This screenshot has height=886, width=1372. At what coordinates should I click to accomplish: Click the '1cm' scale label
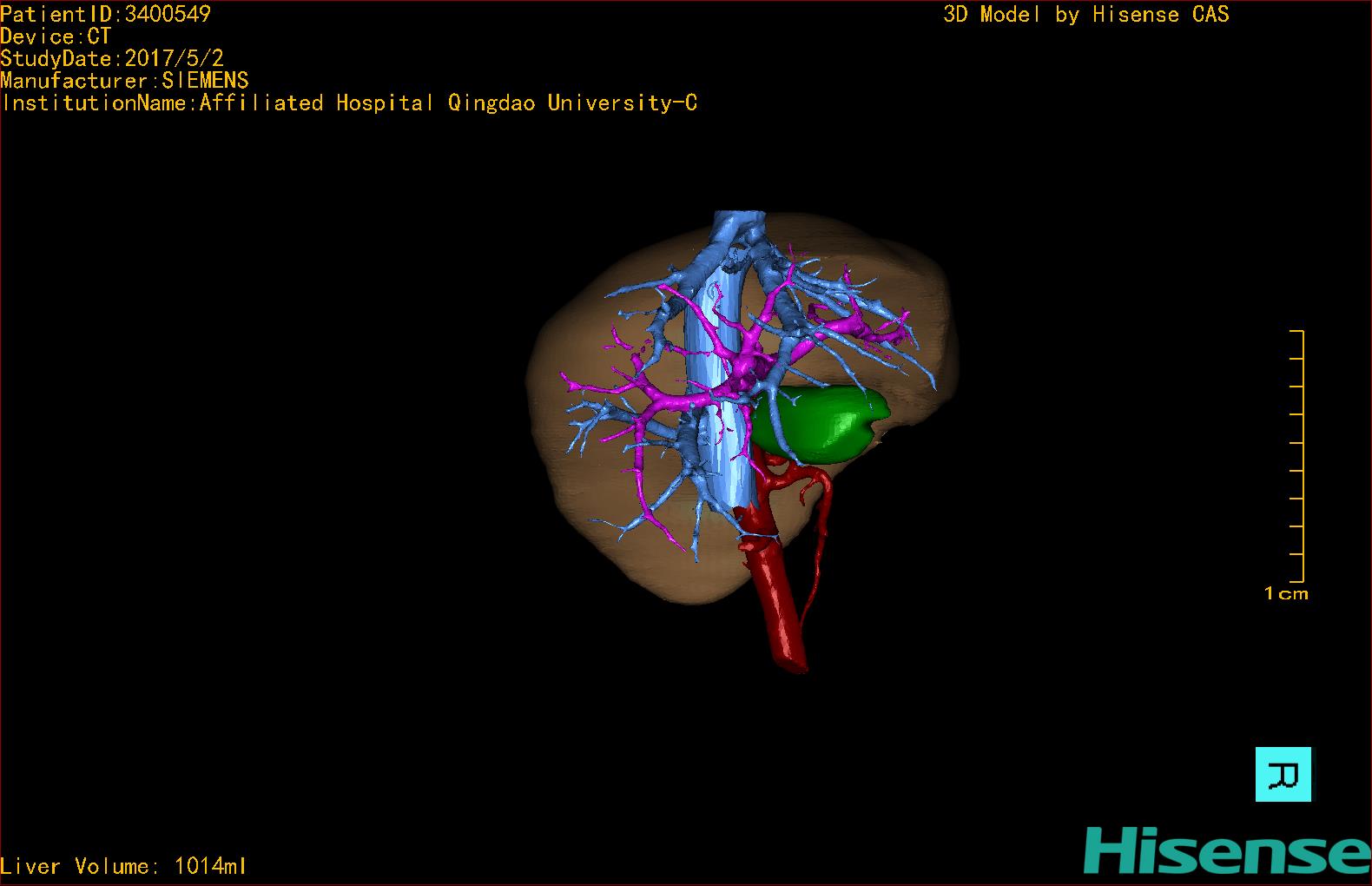(1286, 594)
